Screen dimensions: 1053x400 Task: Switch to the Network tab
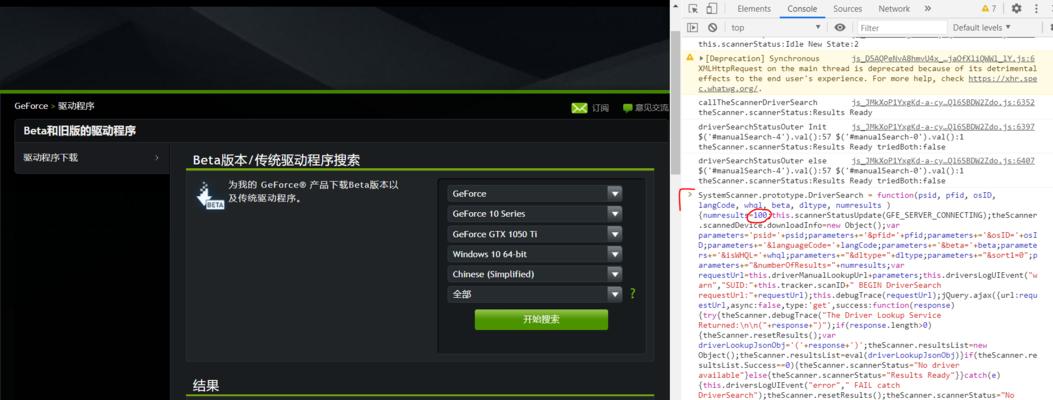pyautogui.click(x=894, y=9)
